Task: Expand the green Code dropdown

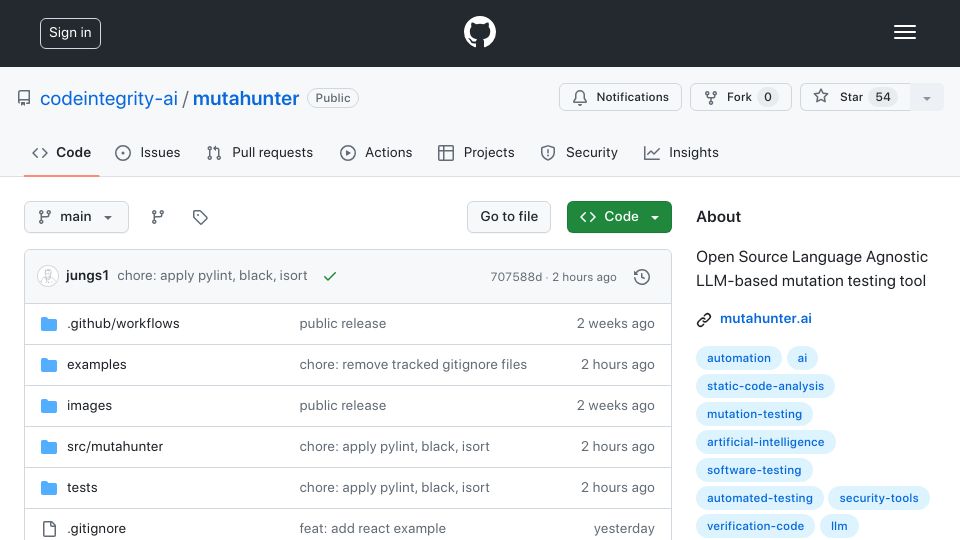Action: tap(619, 217)
